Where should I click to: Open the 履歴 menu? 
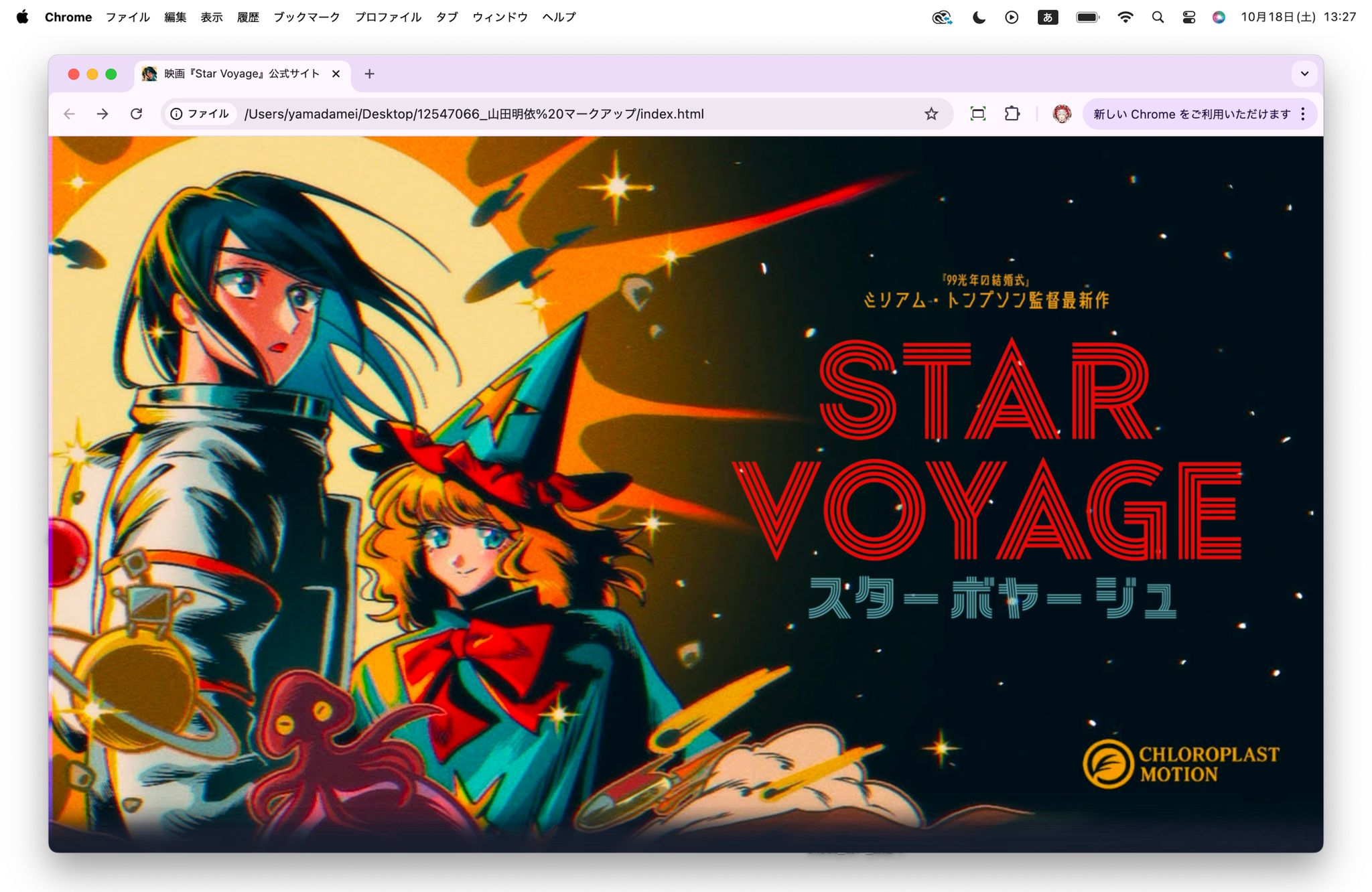[248, 17]
